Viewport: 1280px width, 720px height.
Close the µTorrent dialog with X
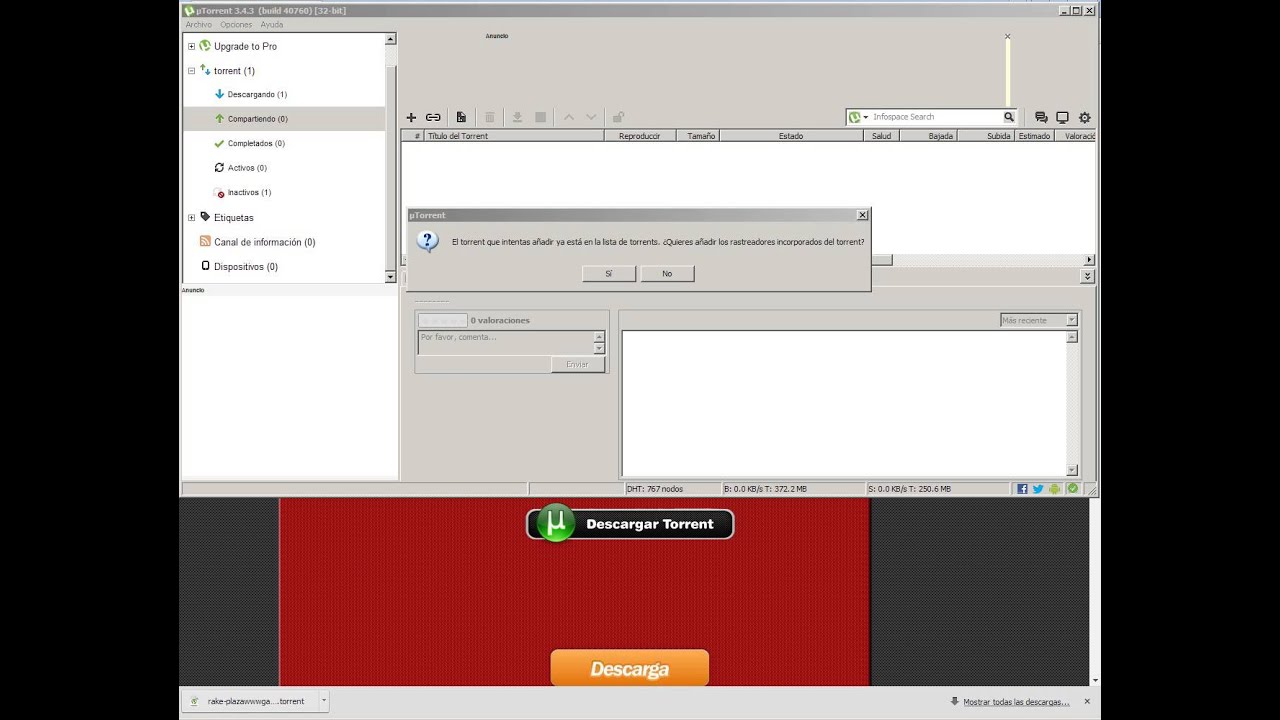coord(862,215)
